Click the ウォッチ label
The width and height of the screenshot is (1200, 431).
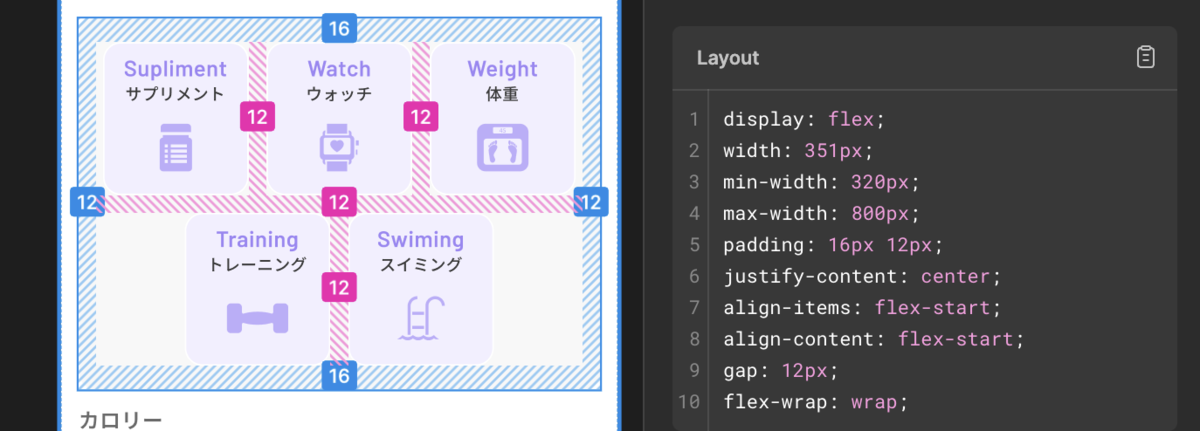coord(339,95)
